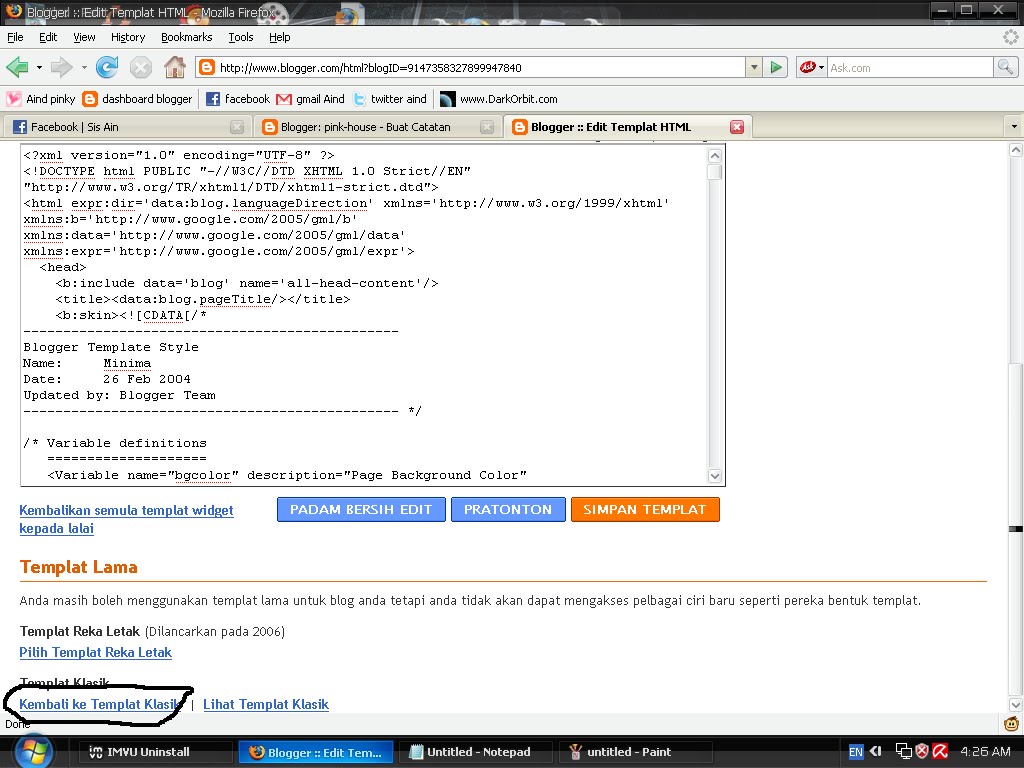Click the smiley icon in the status bar
The image size is (1024, 768).
(1011, 723)
